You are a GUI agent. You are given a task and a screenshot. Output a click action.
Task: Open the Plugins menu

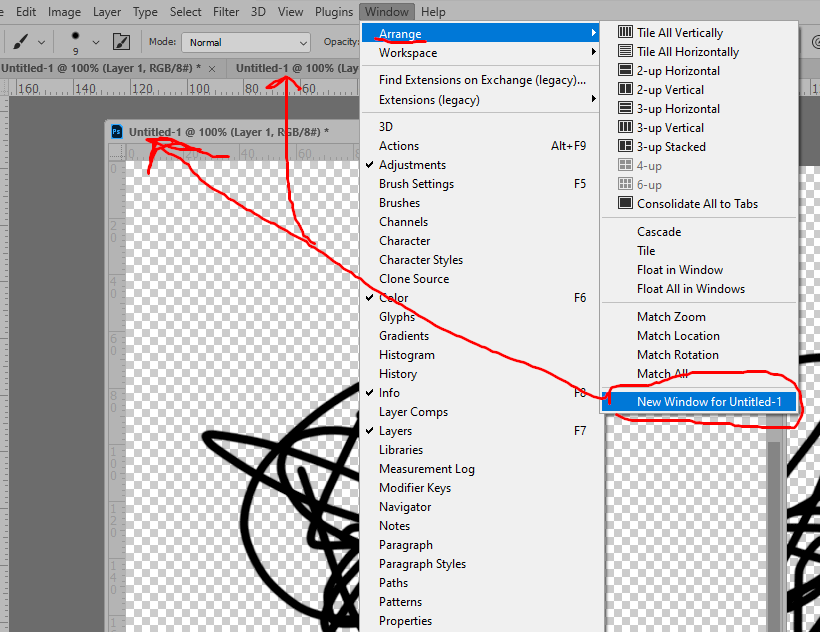334,12
